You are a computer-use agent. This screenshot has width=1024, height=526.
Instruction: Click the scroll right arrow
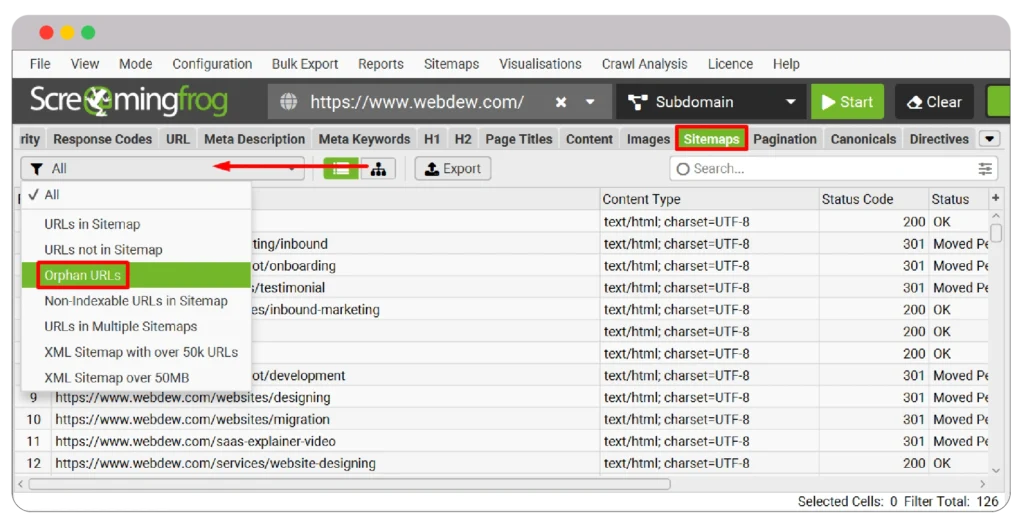coord(983,484)
